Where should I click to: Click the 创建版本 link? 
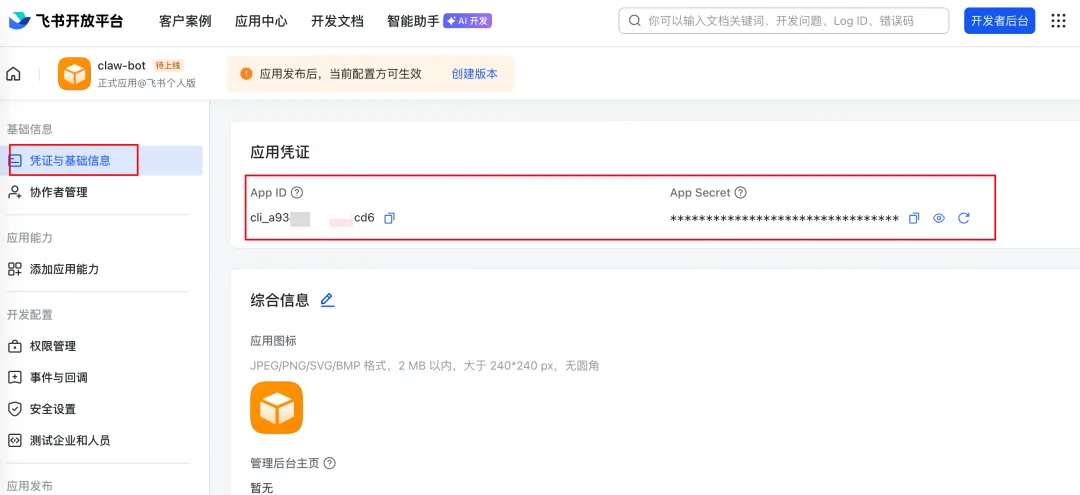[475, 74]
